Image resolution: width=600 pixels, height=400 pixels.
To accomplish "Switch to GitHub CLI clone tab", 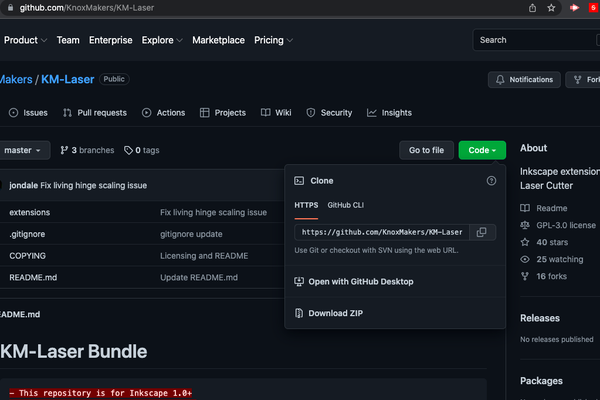I will click(x=347, y=204).
